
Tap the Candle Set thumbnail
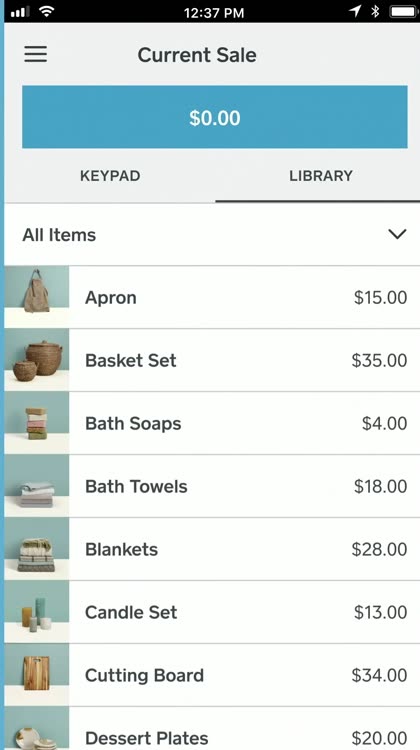[37, 612]
